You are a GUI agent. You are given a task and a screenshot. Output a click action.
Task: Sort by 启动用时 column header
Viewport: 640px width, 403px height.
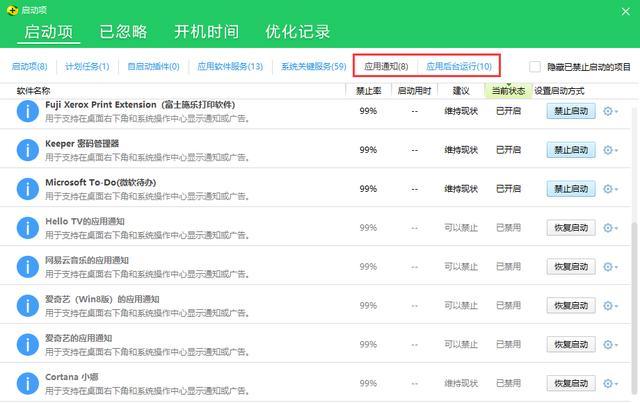(x=414, y=91)
